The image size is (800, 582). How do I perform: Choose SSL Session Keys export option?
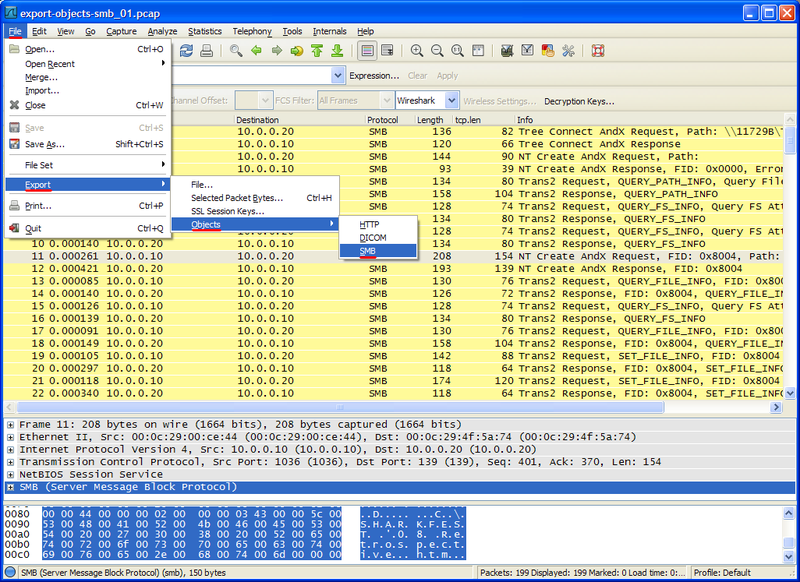(255, 211)
